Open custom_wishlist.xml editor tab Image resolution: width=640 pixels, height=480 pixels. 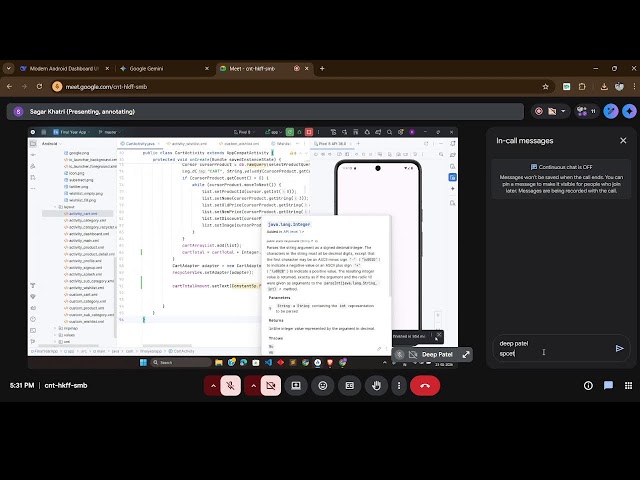click(x=240, y=144)
